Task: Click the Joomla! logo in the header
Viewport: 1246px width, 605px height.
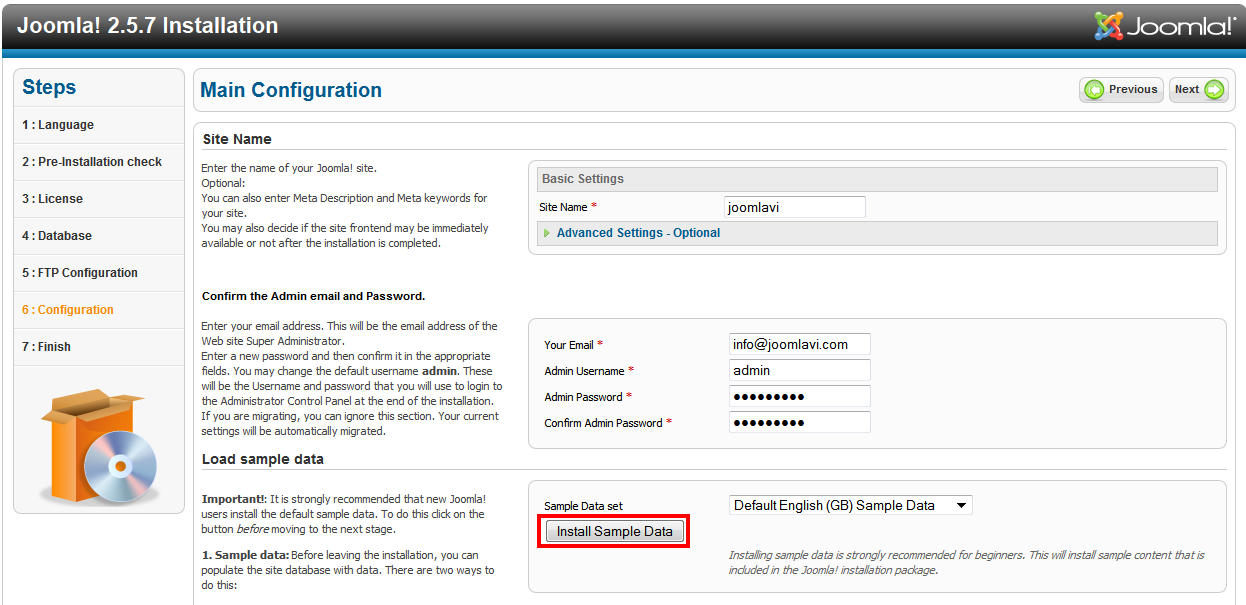Action: coord(1165,26)
